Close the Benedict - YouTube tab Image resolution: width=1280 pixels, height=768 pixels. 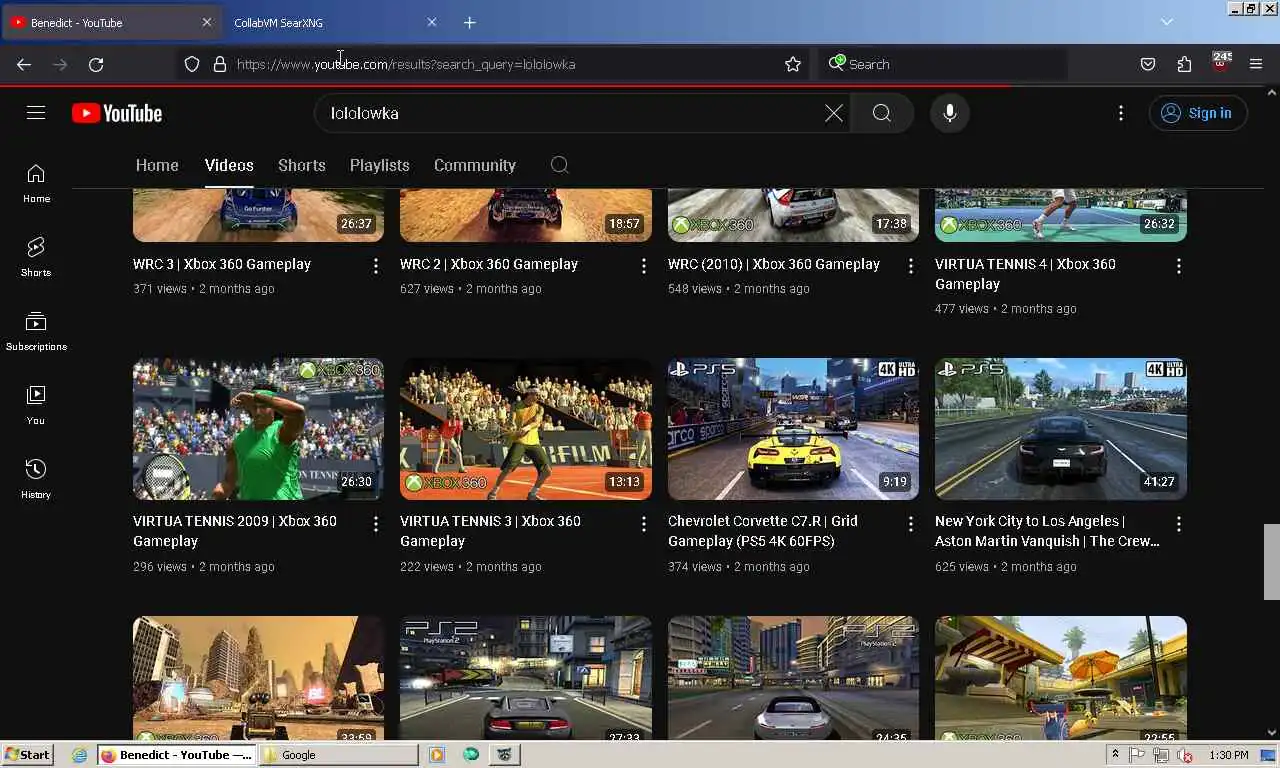point(207,22)
